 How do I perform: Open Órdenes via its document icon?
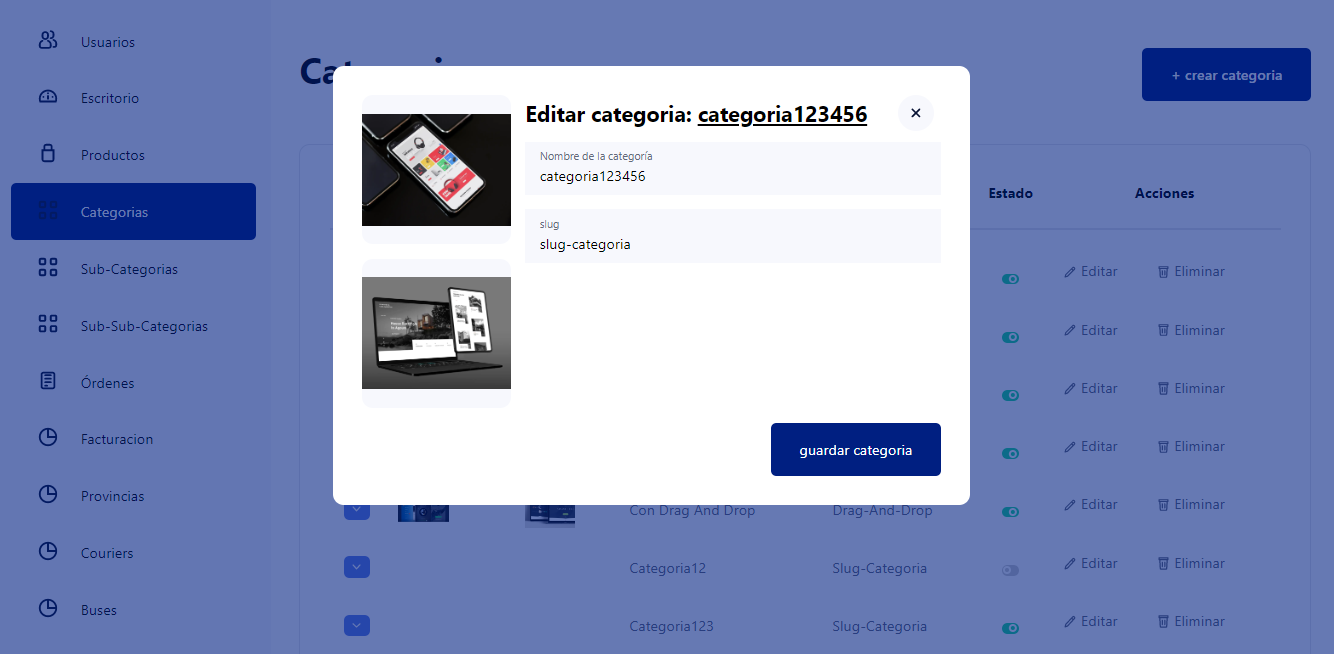[47, 382]
